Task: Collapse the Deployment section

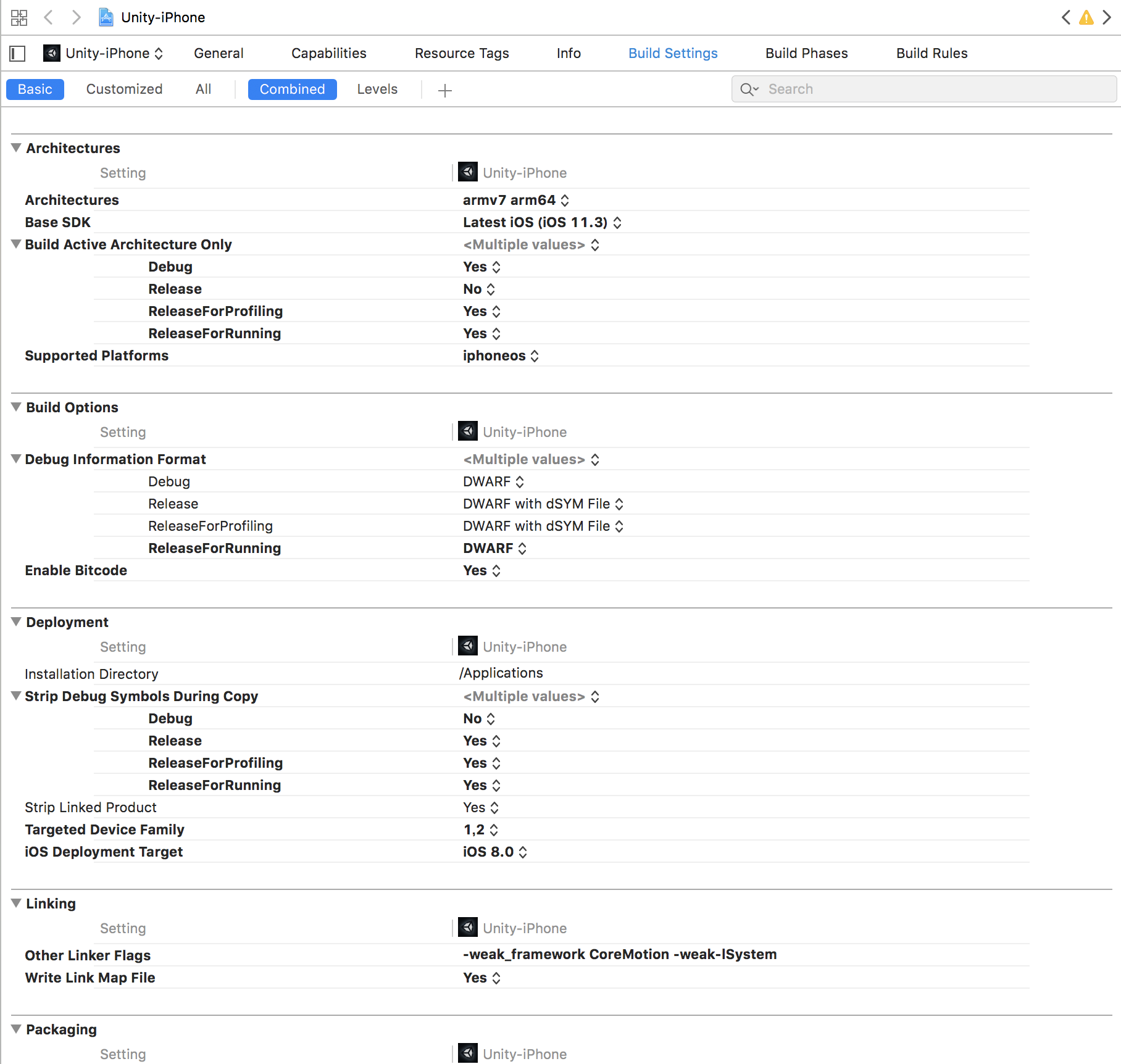Action: (16, 621)
